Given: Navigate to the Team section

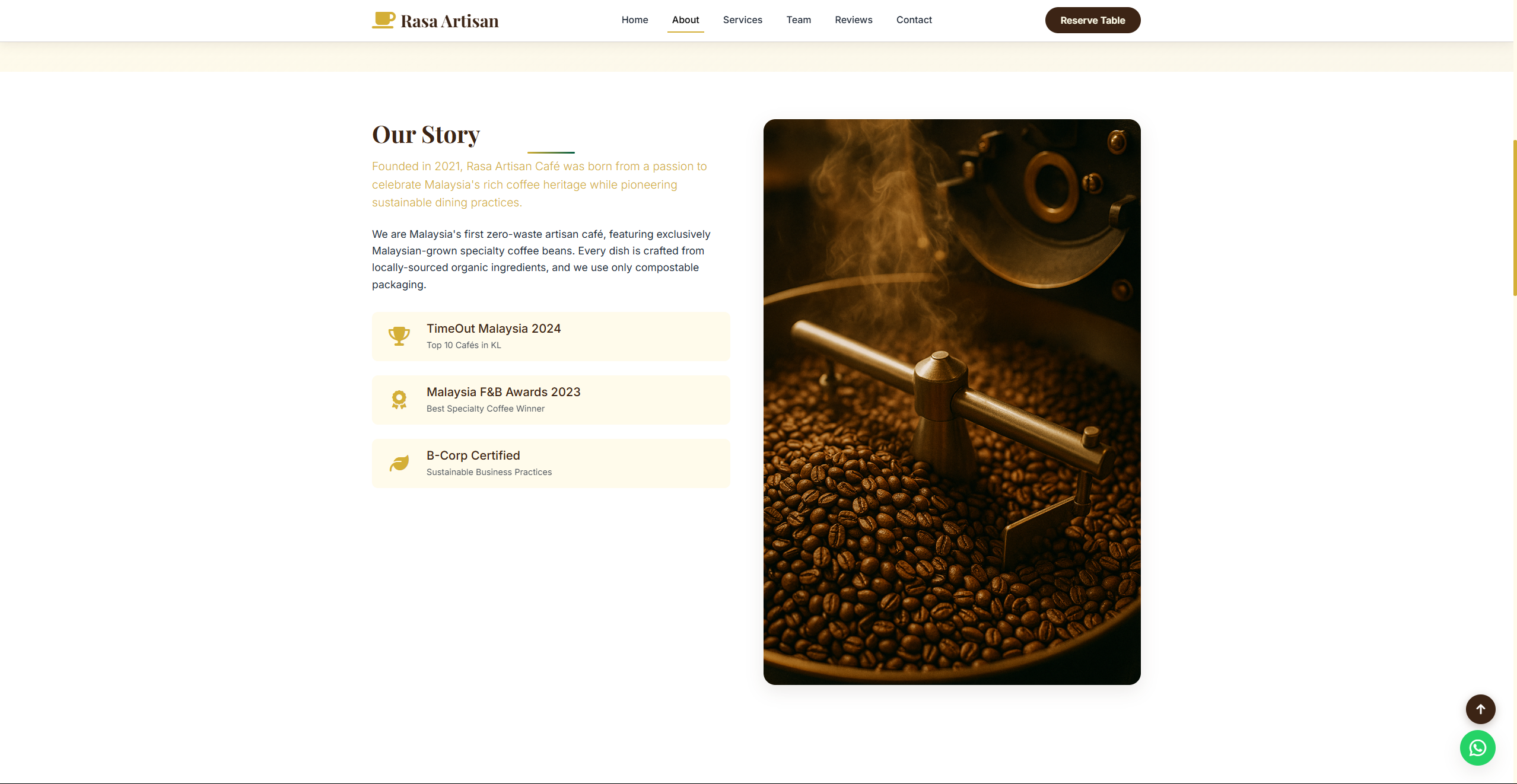Looking at the screenshot, I should [x=799, y=20].
